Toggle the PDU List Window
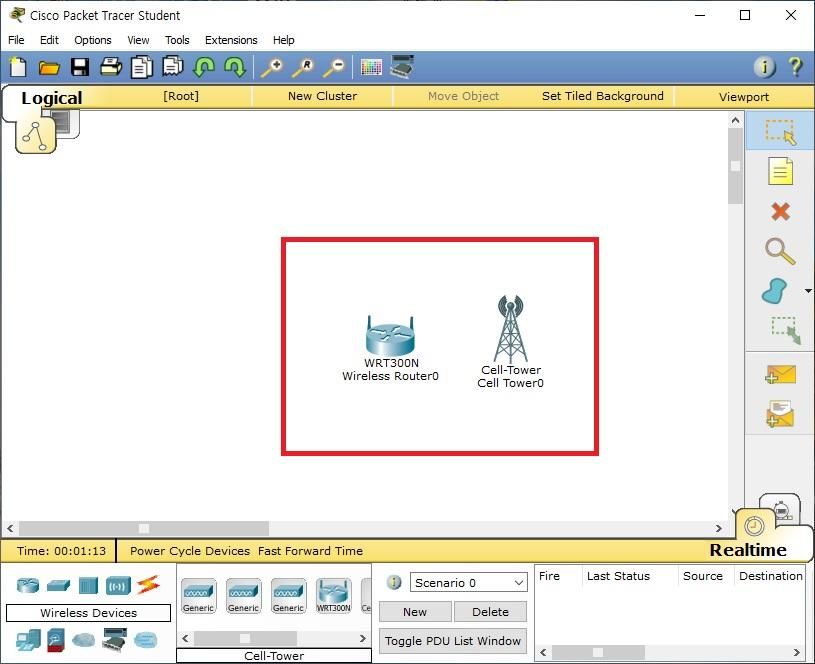Image resolution: width=815 pixels, height=664 pixels. click(453, 641)
